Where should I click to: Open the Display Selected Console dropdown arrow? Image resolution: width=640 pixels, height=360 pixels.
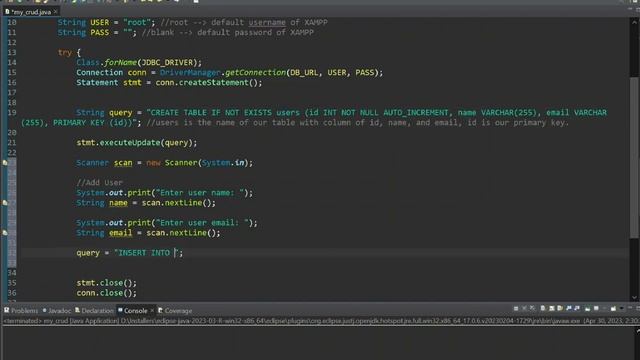(604, 308)
